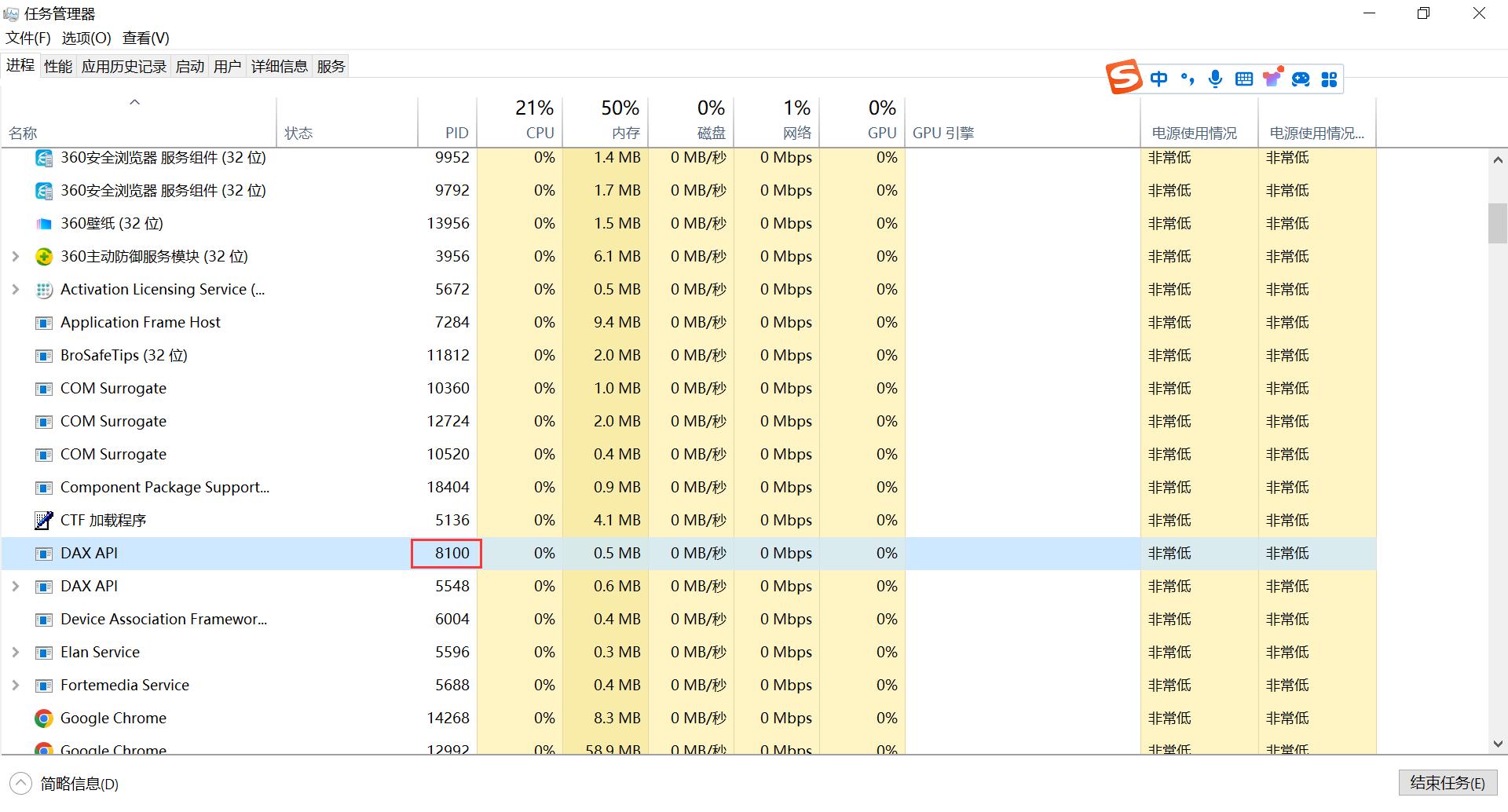This screenshot has height=812, width=1508.
Task: Toggle Sogou Chinese/English mode indicator
Action: tap(1158, 79)
